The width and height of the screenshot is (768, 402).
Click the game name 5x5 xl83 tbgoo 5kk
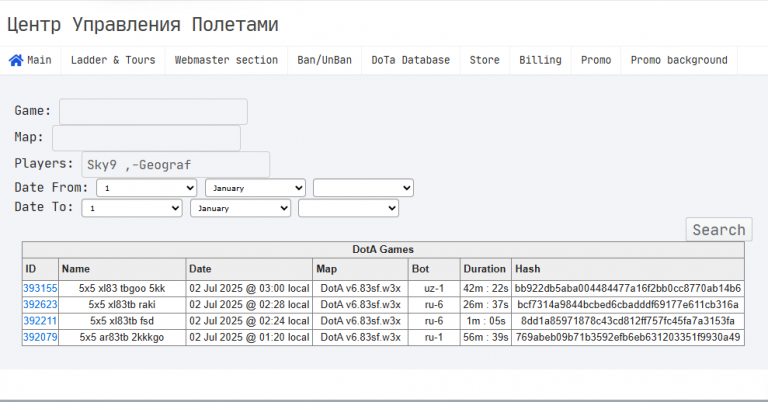[122, 288]
